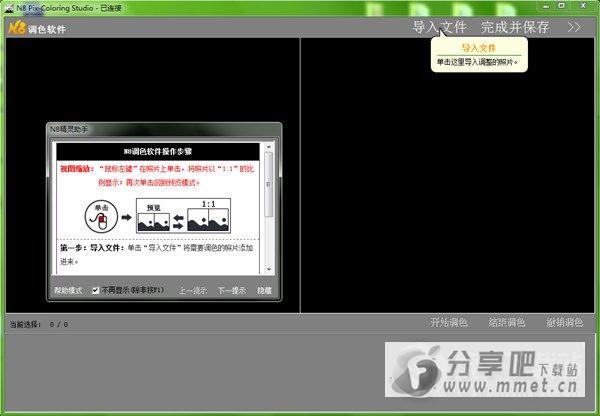Minimize the N8 Pix-Coloring Studio window
This screenshot has width=600, height=416.
546,6
